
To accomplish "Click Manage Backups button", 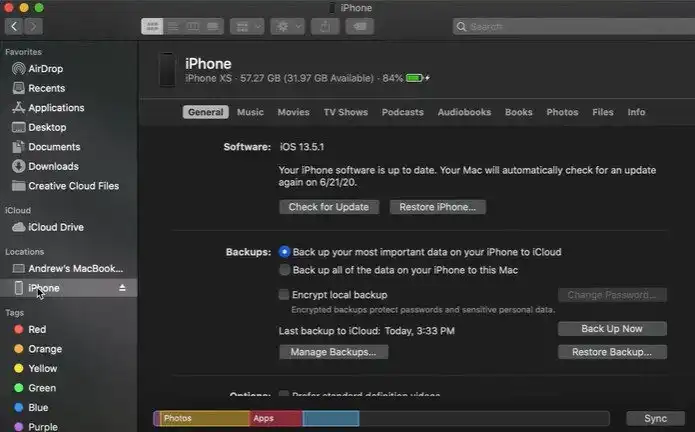I will pos(333,352).
